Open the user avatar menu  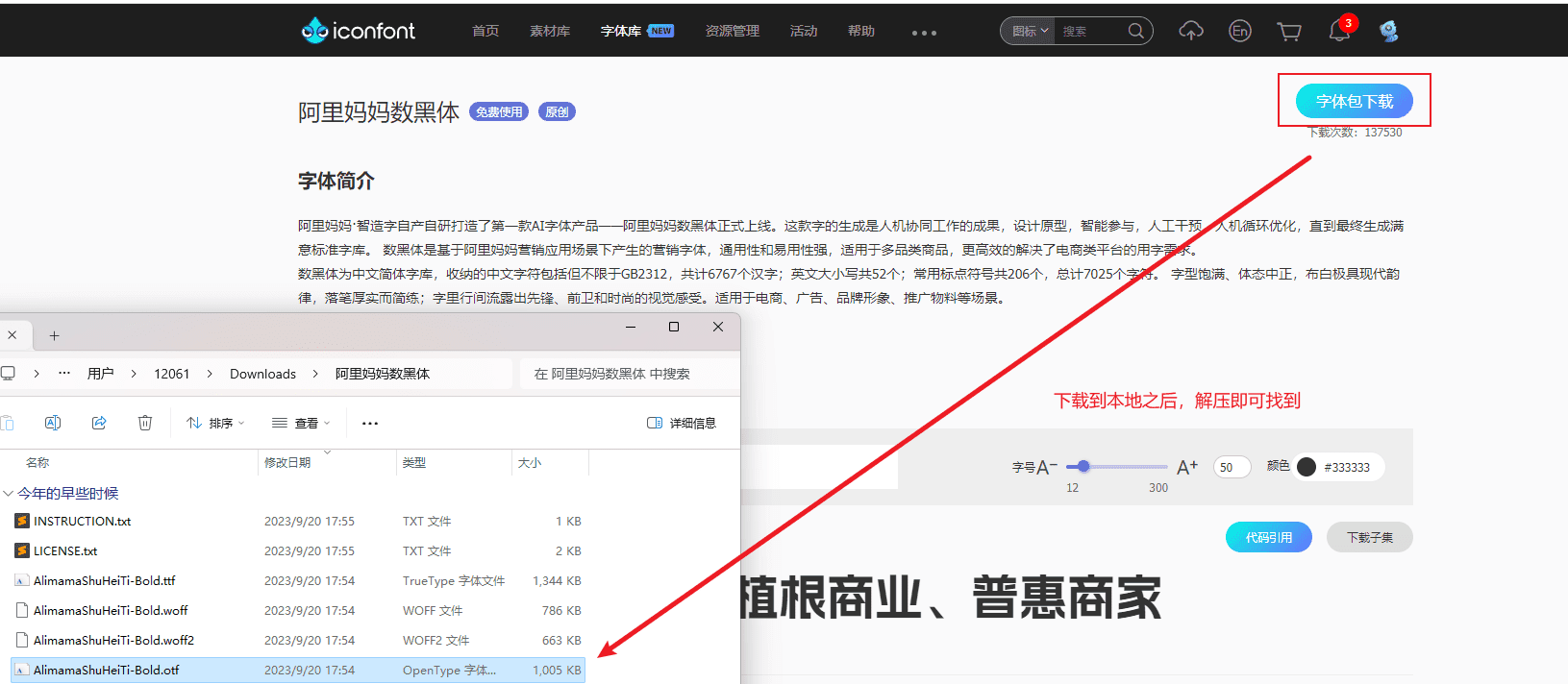1388,31
